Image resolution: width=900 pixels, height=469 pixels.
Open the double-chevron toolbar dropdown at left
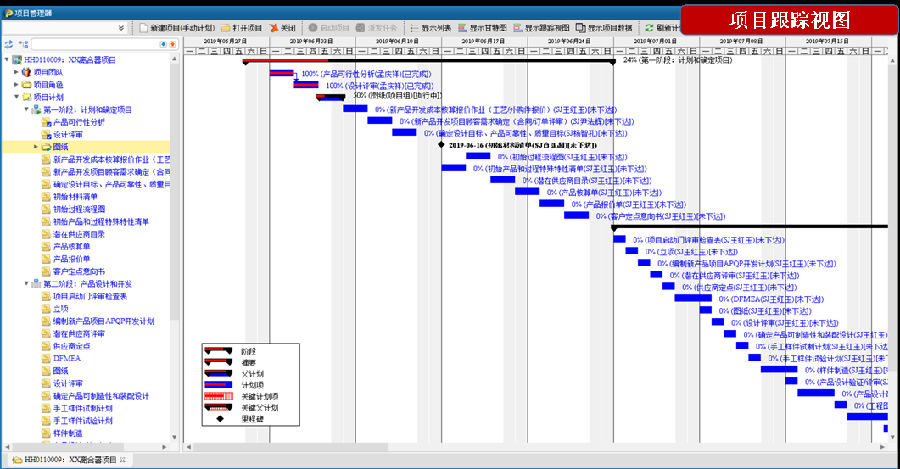(121, 28)
